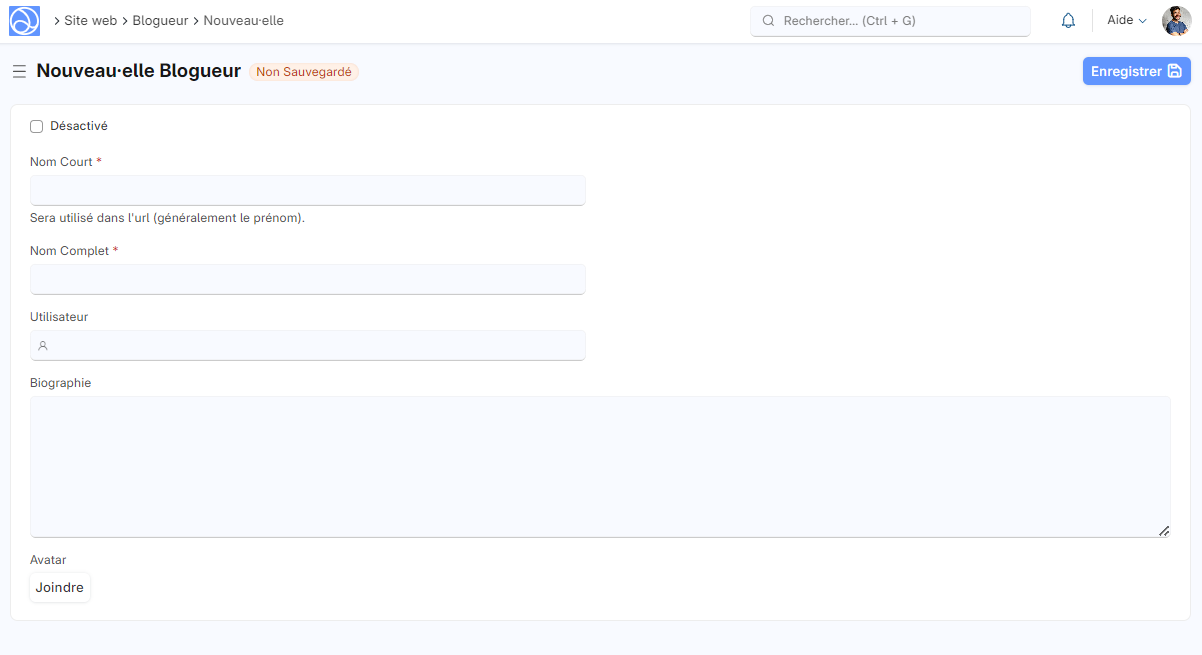
Task: Select the Nouveau·elle breadcrumb item
Action: click(243, 21)
